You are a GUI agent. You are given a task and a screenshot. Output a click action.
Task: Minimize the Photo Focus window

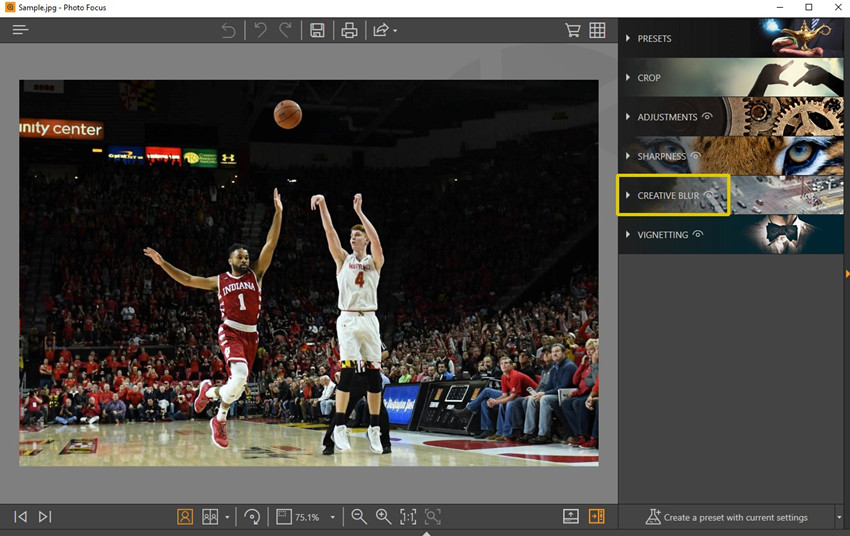(x=780, y=8)
